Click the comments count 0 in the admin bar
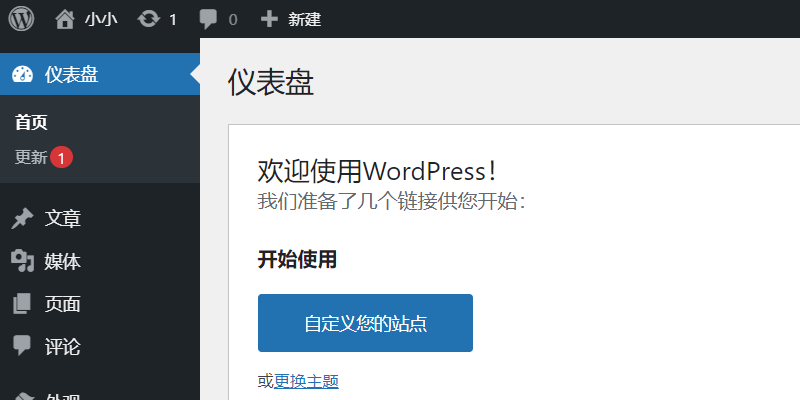800x400 pixels. point(233,20)
